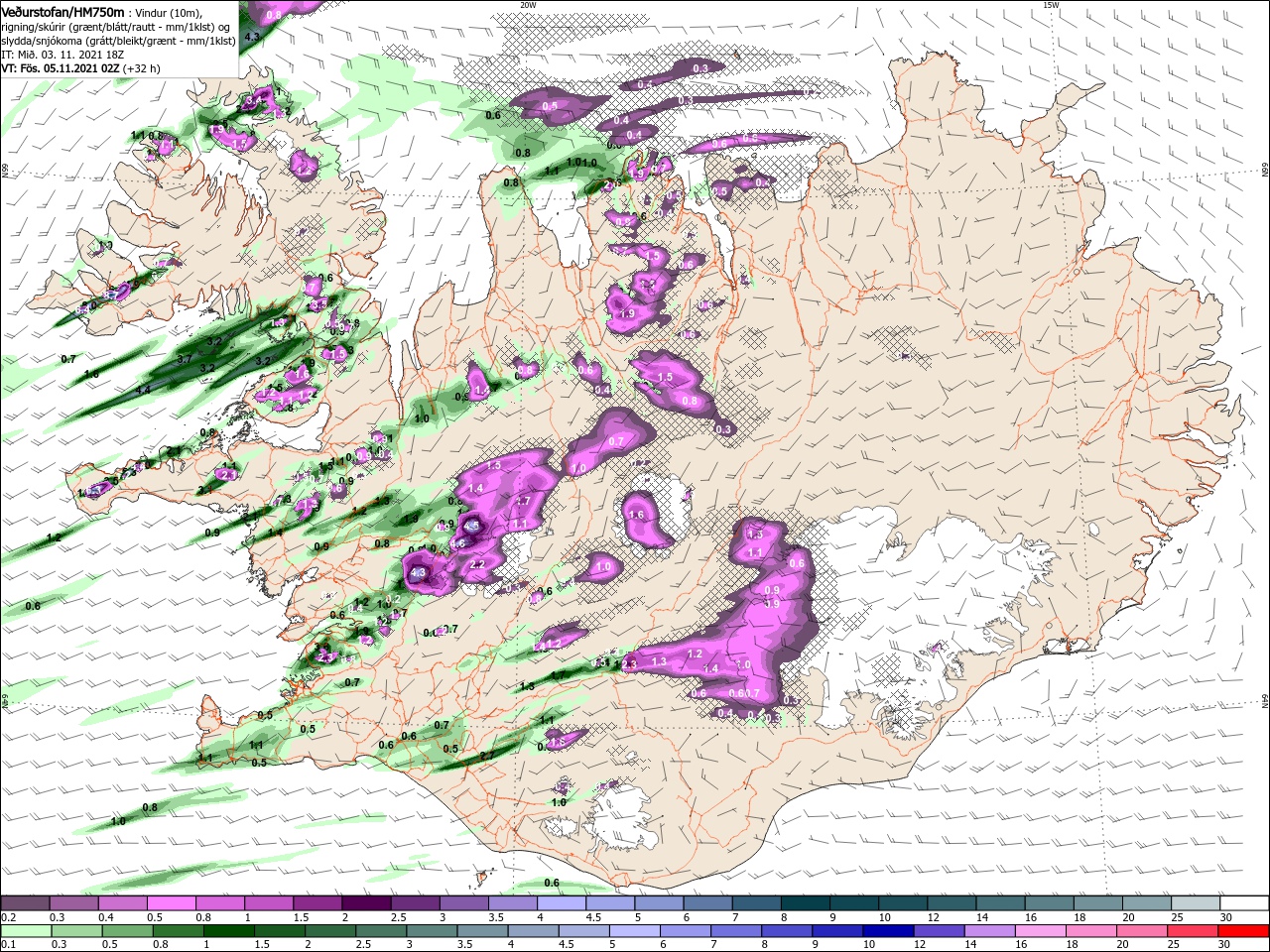Click the 'VT: Fös. 05.11.2021 02Z (+32 h)' line
The height and width of the screenshot is (952, 1270).
(x=80, y=68)
